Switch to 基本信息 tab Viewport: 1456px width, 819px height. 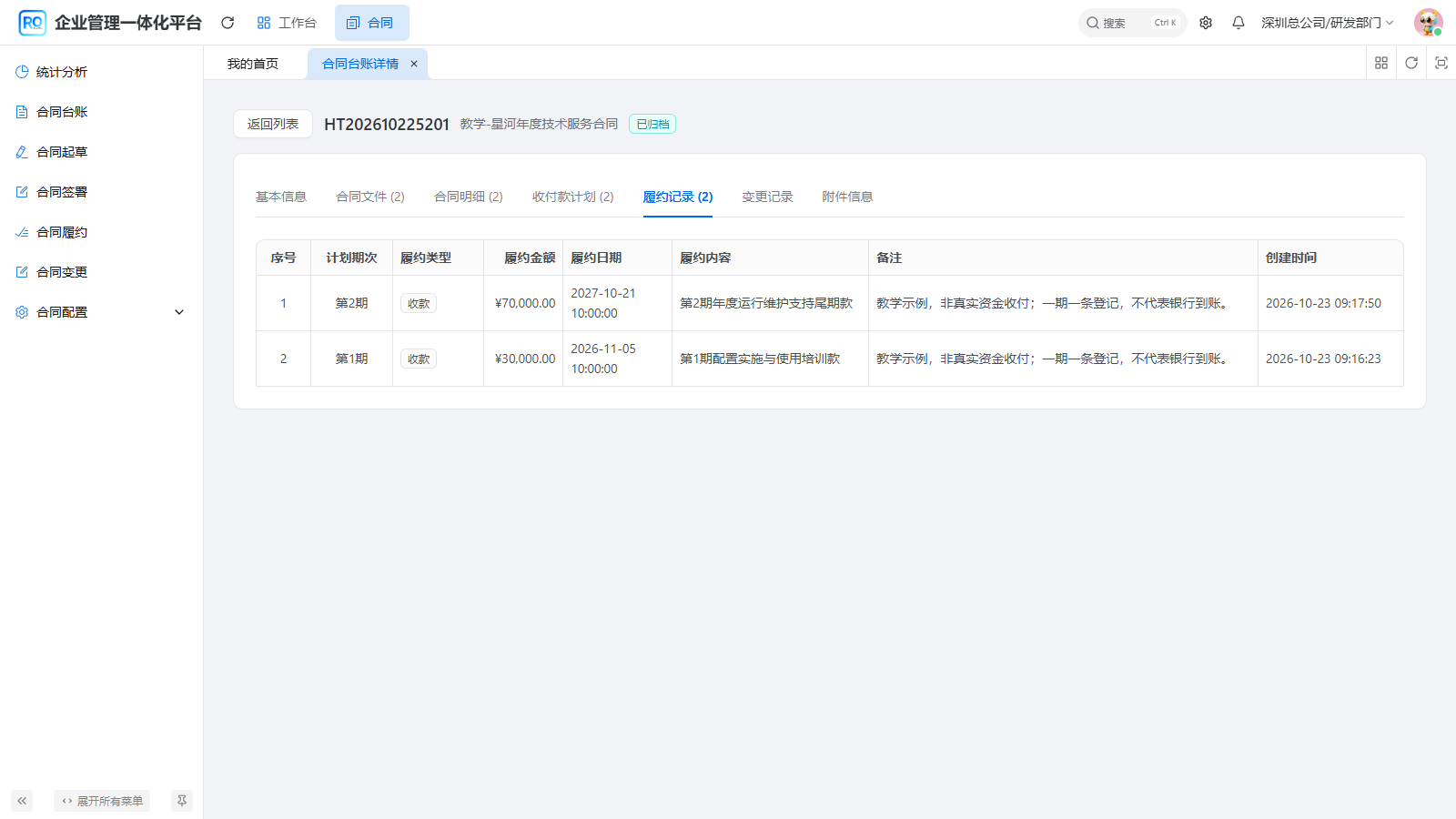click(x=281, y=197)
